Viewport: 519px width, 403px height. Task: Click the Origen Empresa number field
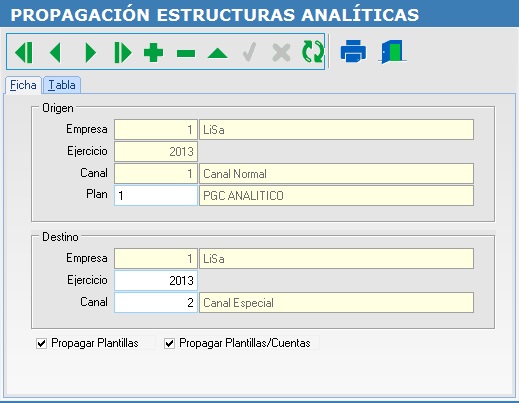click(156, 129)
